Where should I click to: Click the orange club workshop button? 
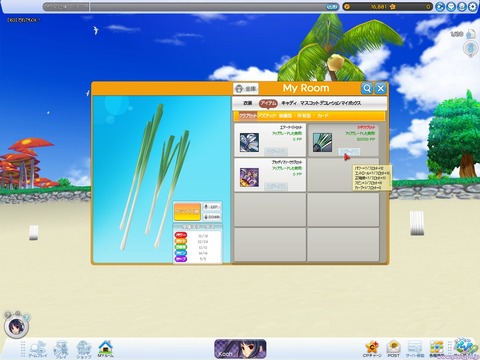(187, 212)
